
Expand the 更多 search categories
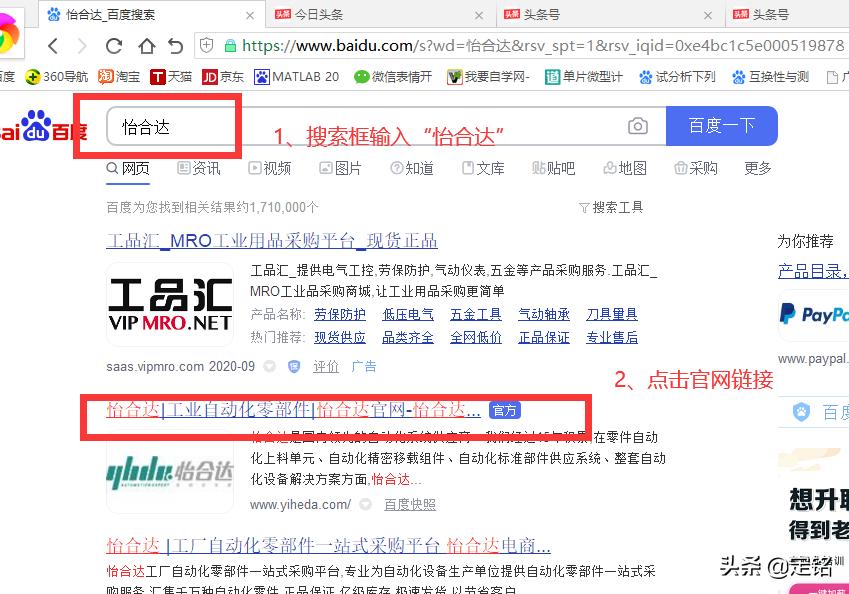tap(757, 168)
